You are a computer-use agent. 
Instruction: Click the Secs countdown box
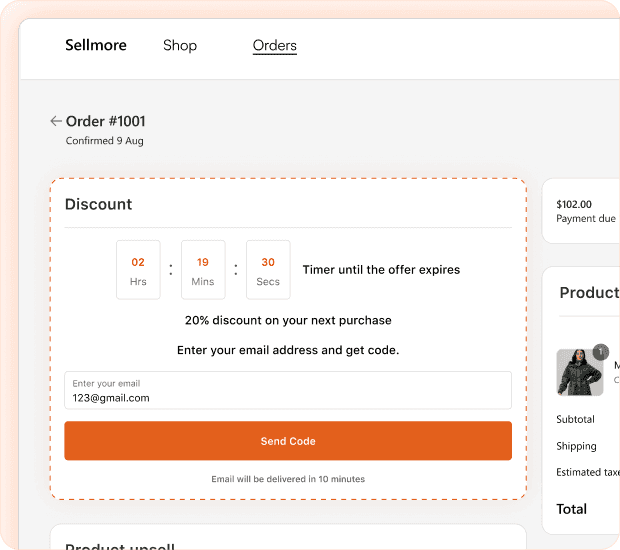click(268, 270)
